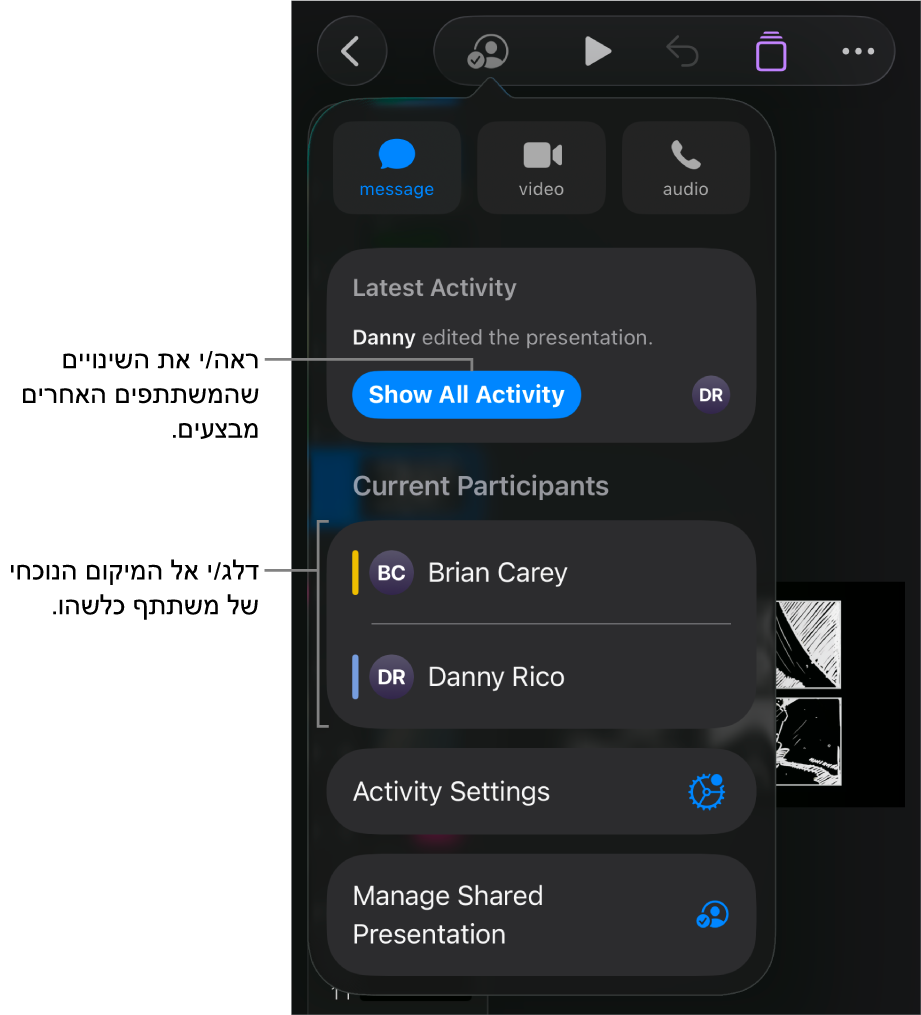Tap the DR avatar in Latest Activity
This screenshot has width=921, height=1015.
tap(711, 394)
